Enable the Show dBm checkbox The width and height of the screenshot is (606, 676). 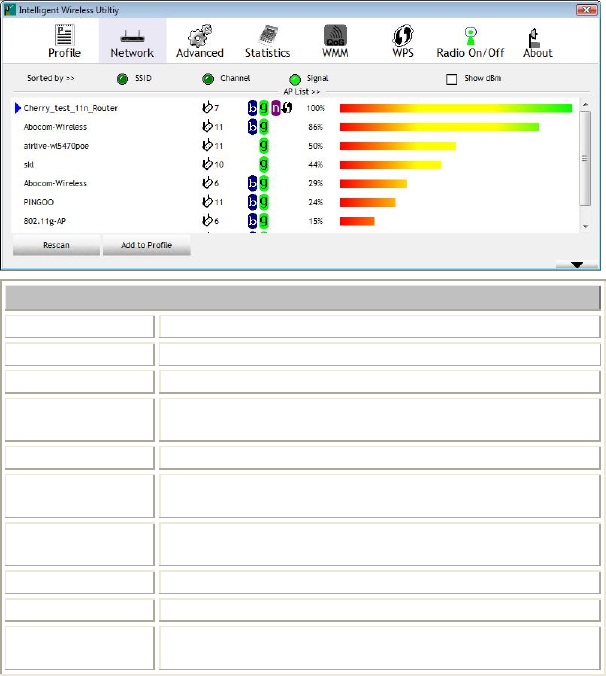[451, 79]
